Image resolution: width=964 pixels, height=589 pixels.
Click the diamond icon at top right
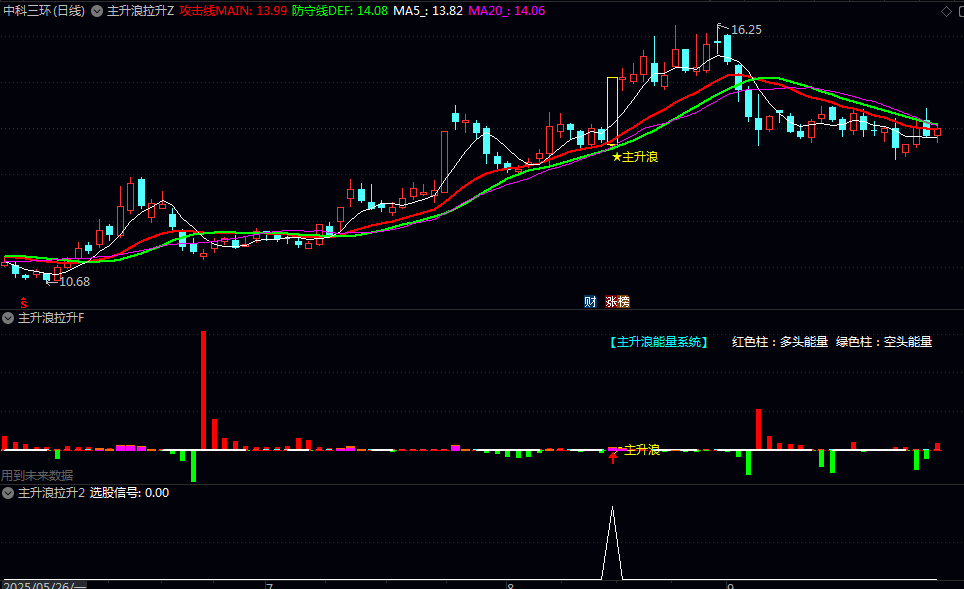click(946, 11)
